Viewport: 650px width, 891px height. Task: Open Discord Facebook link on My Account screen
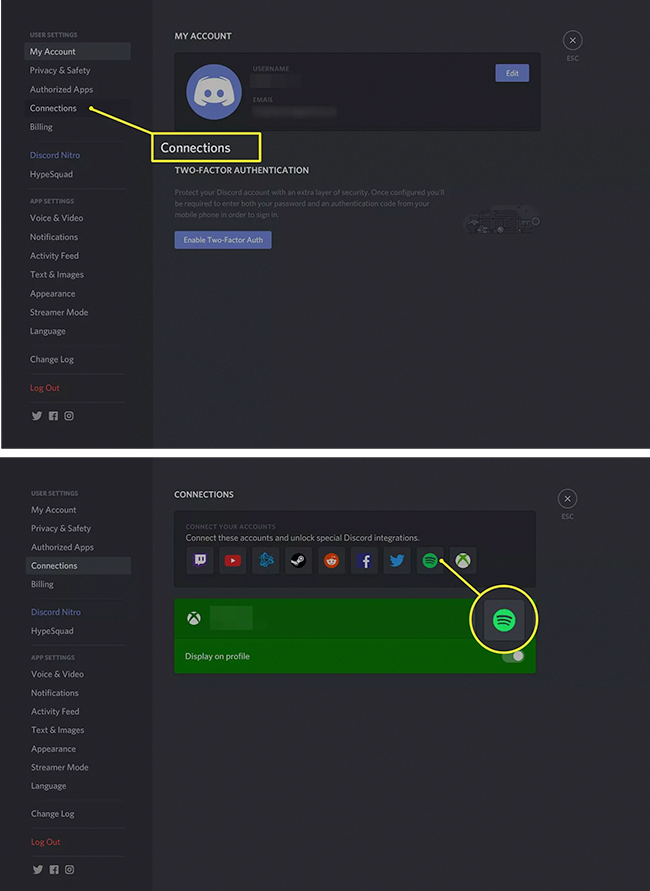tap(53, 416)
